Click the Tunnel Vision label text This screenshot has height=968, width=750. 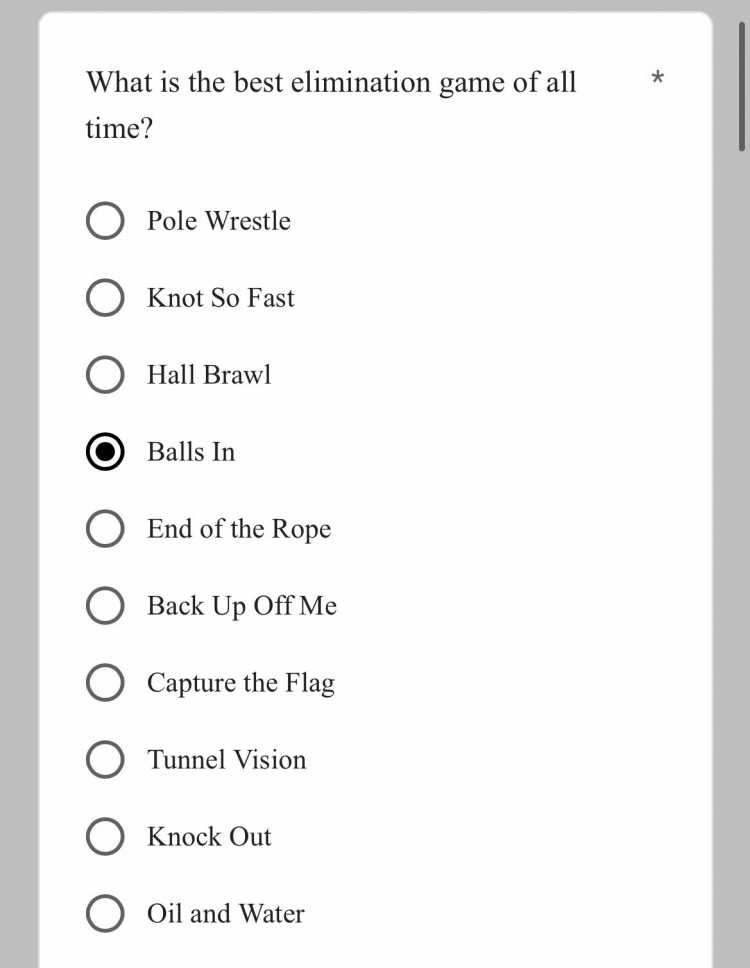(x=227, y=759)
